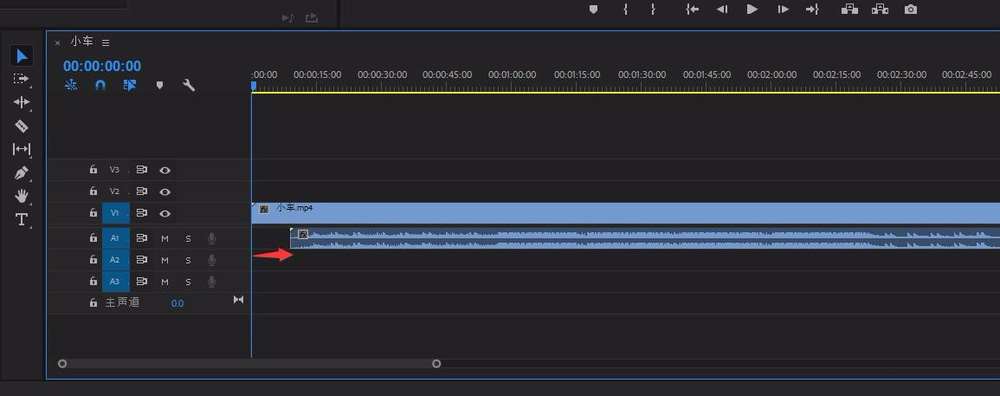
Task: Select the Selection tool arrow
Action: coord(22,56)
